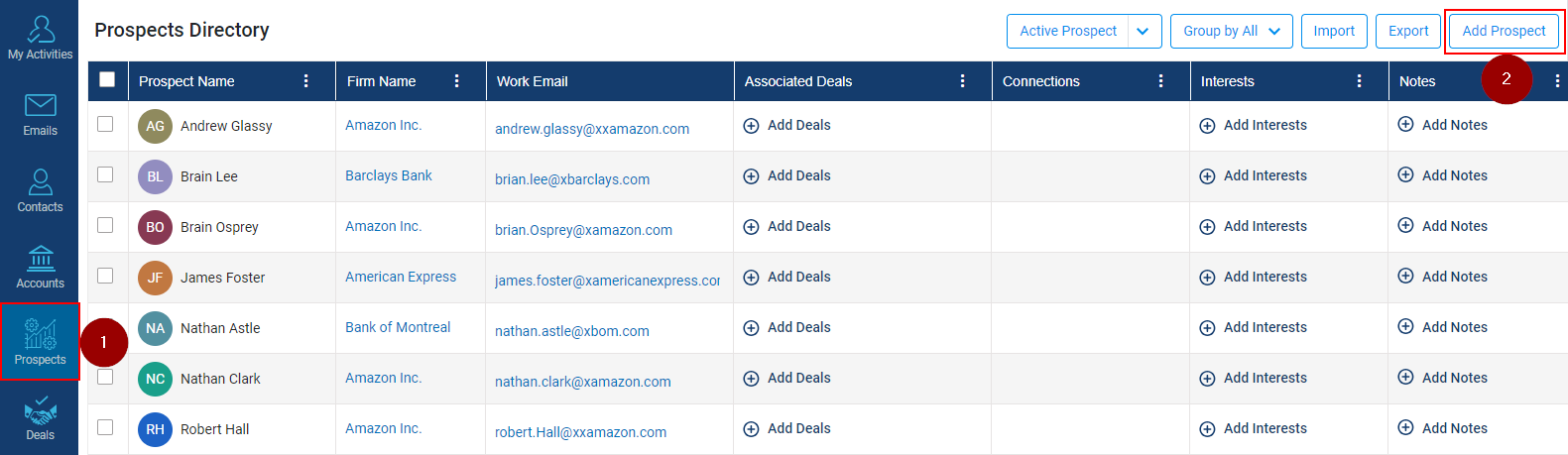Click the Add Prospect button
Image resolution: width=1568 pixels, height=455 pixels.
1504,31
